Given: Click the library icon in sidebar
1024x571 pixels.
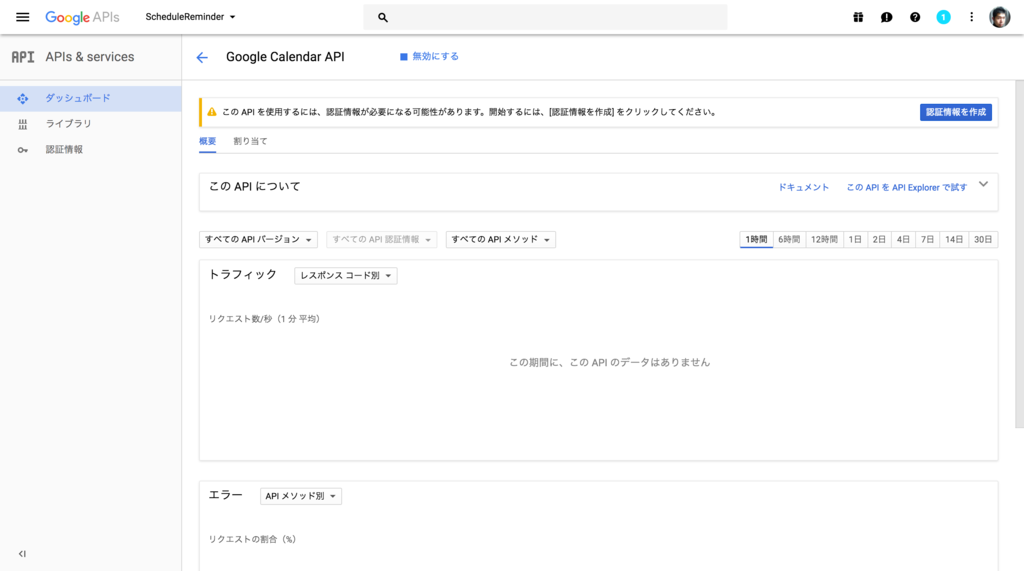Looking at the screenshot, I should click(23, 124).
